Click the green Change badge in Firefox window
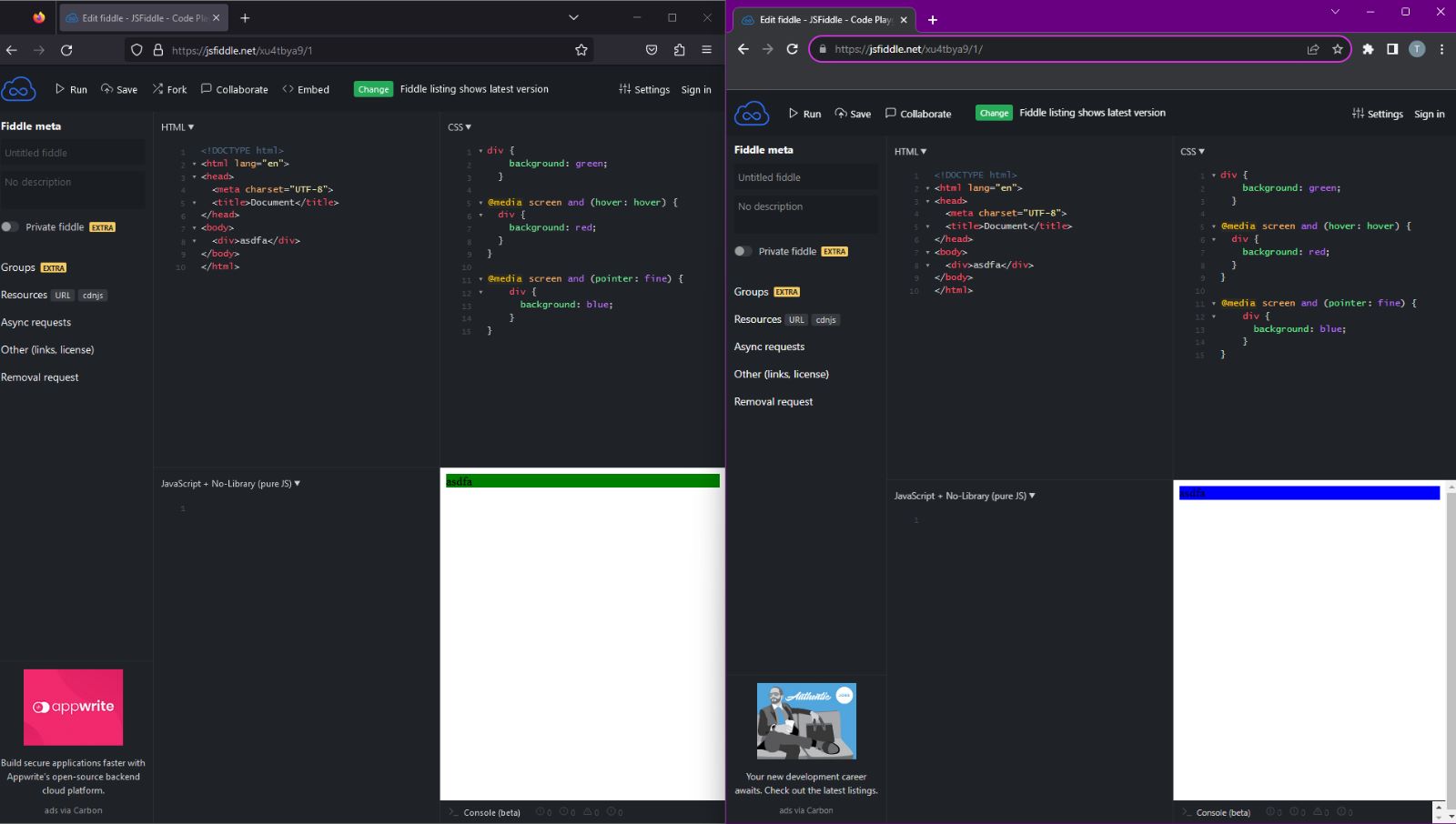Image resolution: width=1456 pixels, height=824 pixels. coord(373,89)
